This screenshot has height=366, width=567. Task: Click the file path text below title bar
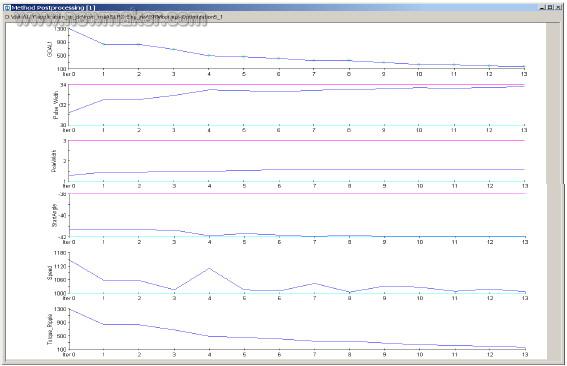pos(114,17)
